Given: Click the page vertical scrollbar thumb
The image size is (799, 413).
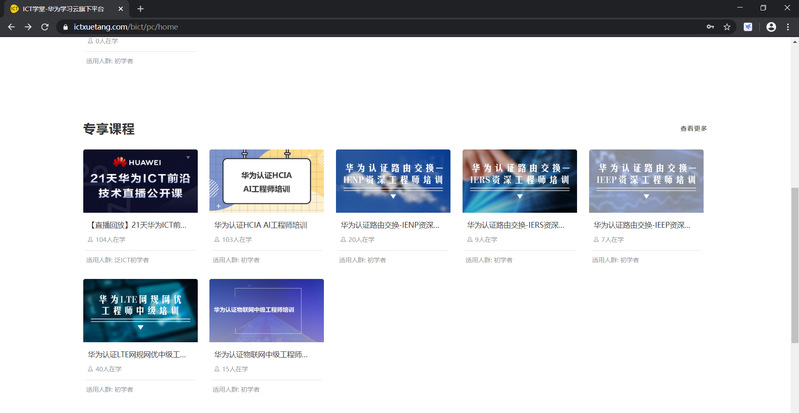Looking at the screenshot, I should pos(794,265).
